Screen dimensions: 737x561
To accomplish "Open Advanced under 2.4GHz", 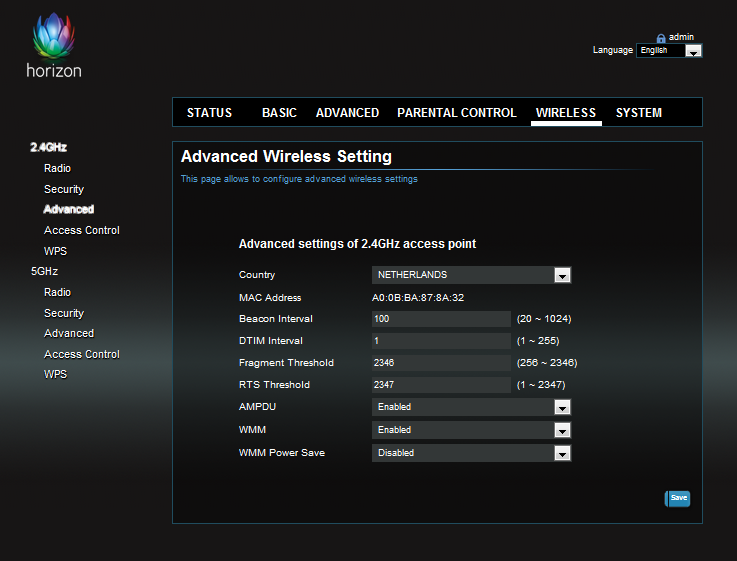I will (x=69, y=209).
